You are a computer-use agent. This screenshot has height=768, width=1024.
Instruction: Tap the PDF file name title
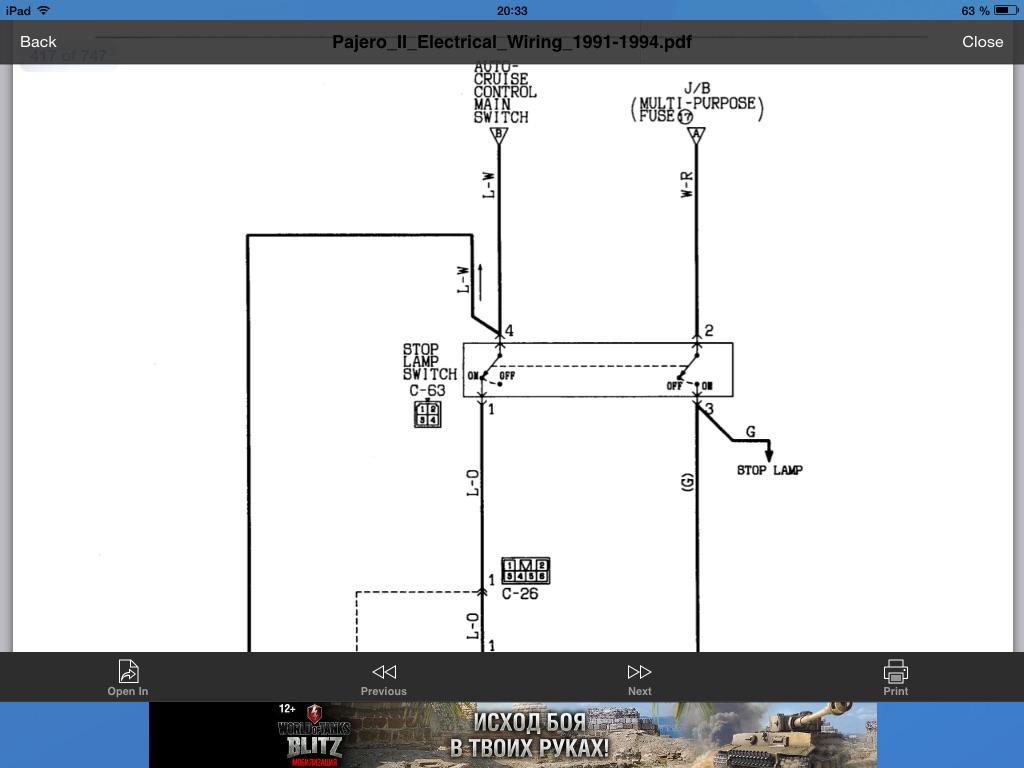[512, 42]
